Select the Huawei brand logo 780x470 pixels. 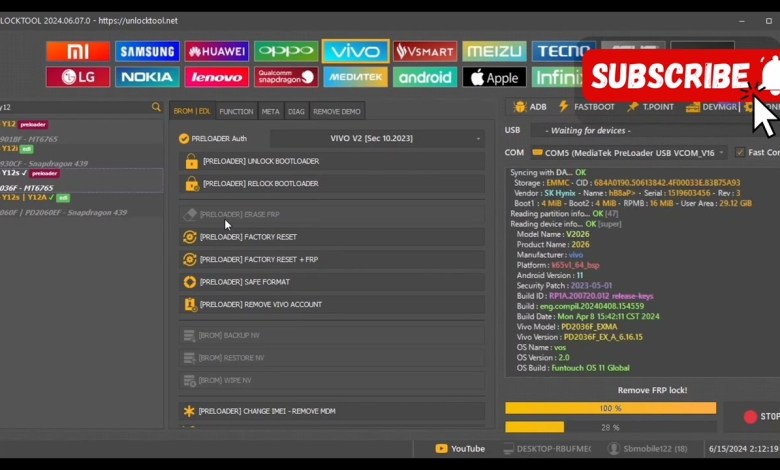[216, 51]
